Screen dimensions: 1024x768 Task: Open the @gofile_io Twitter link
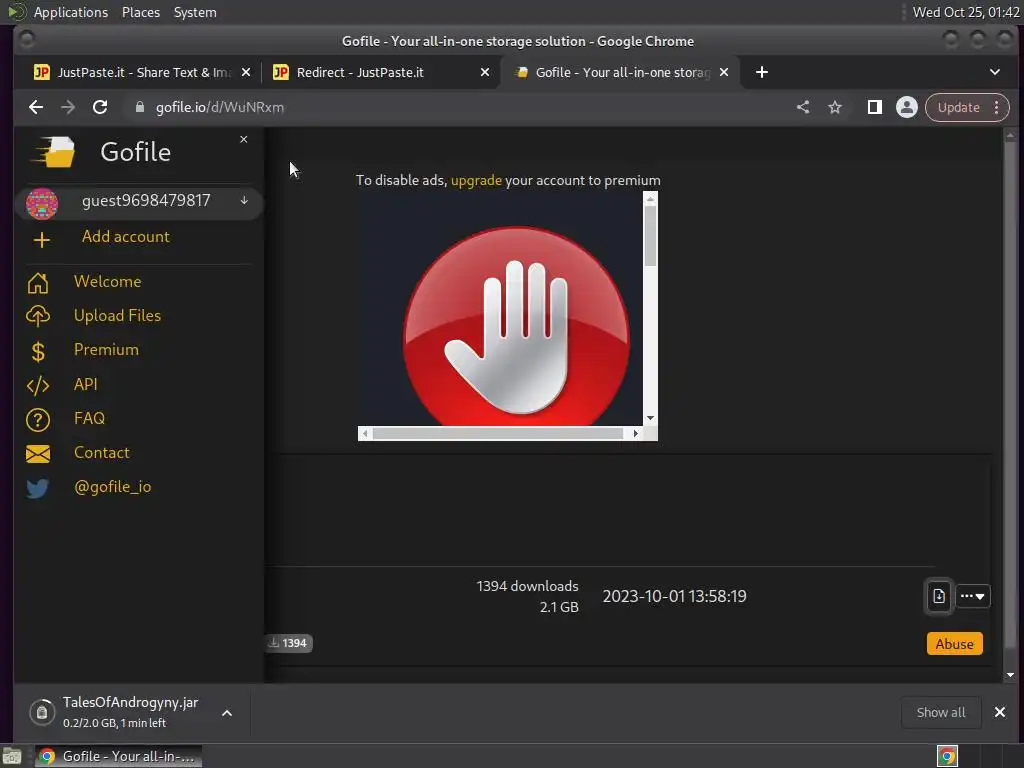tap(112, 487)
